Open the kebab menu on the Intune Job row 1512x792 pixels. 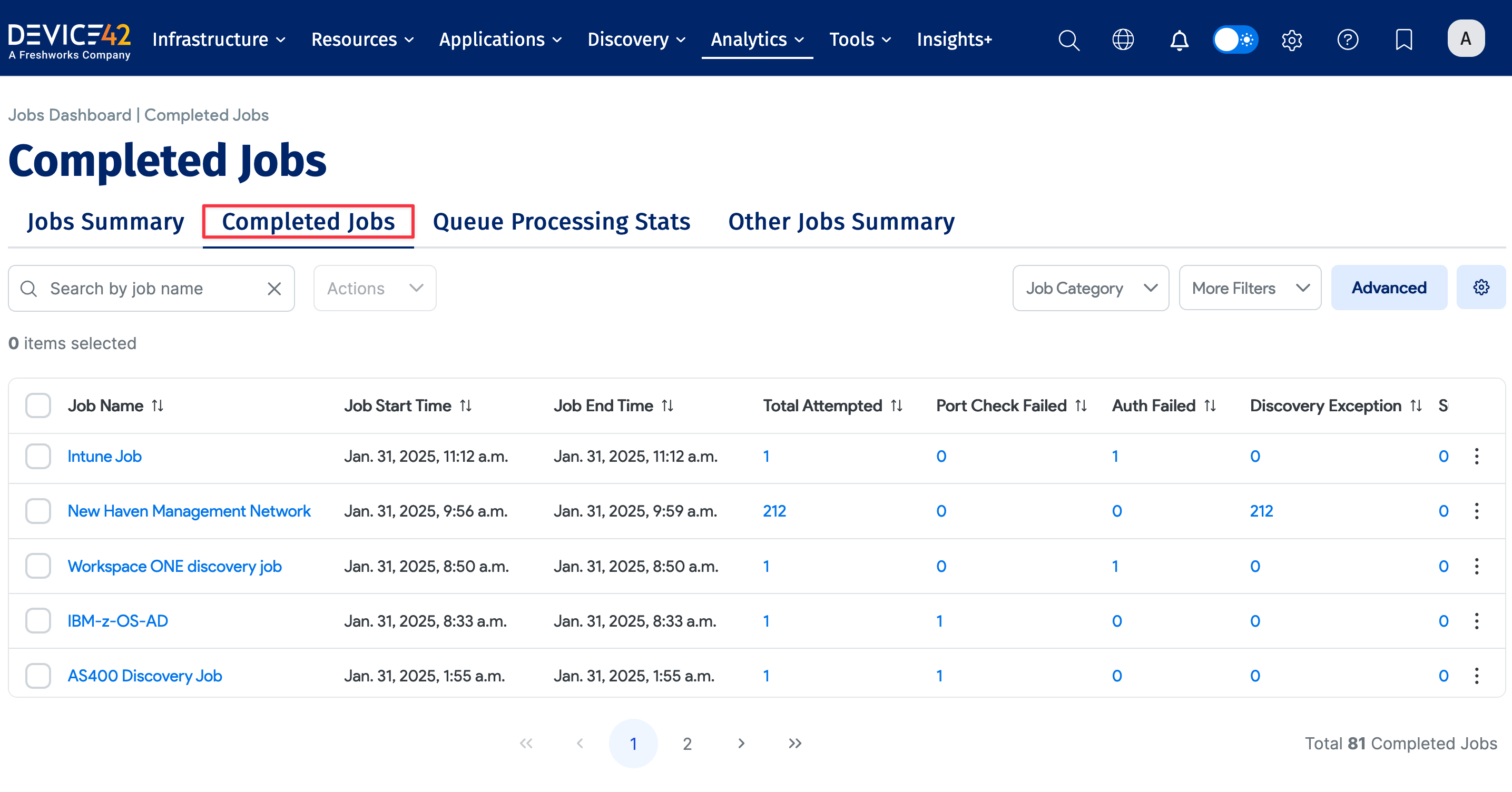[1477, 456]
